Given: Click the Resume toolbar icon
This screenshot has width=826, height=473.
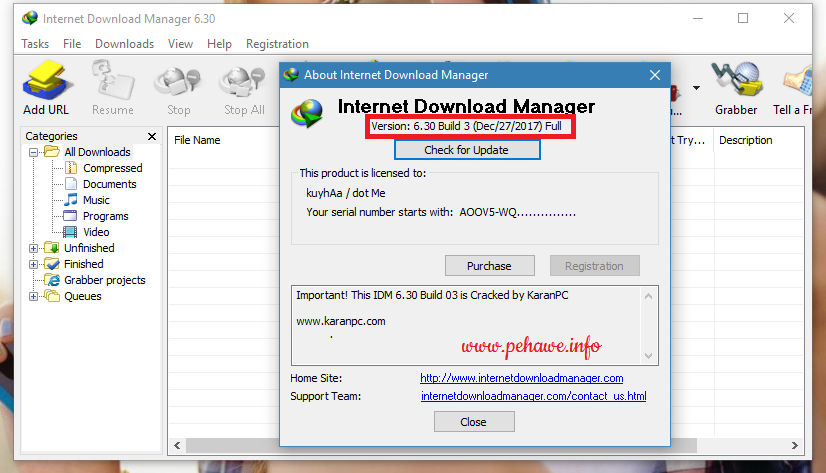Looking at the screenshot, I should (x=113, y=80).
